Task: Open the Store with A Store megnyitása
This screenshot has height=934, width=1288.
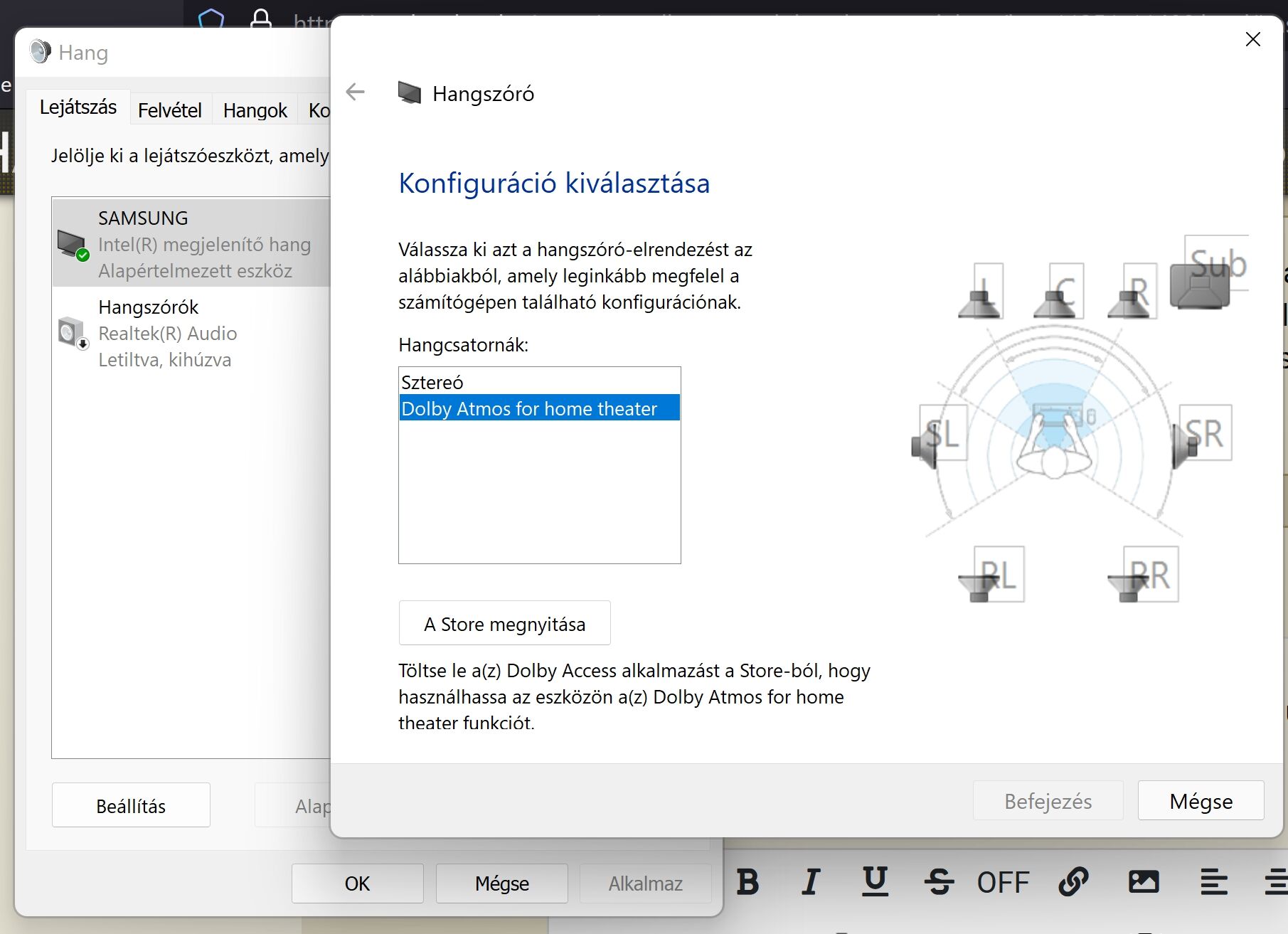Action: point(505,623)
